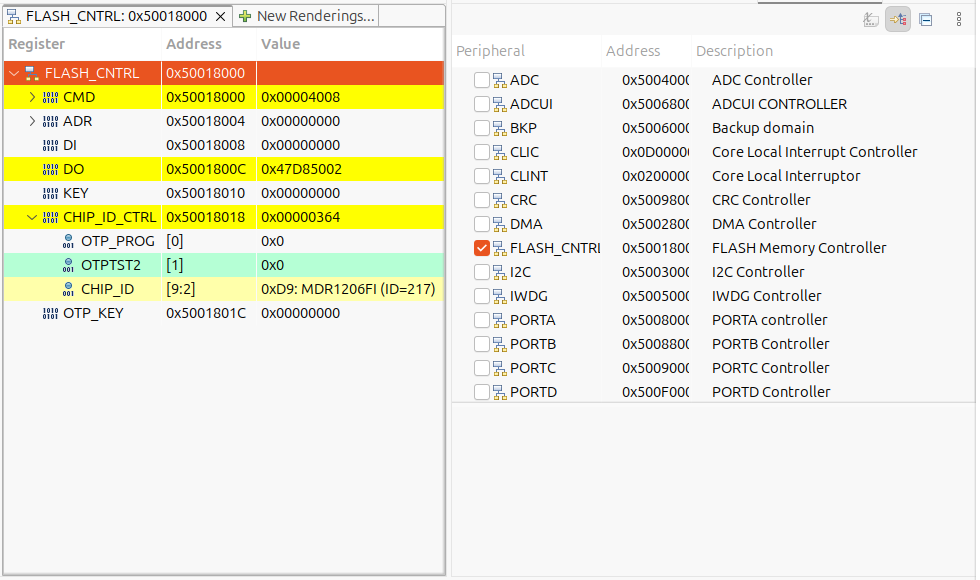The image size is (980, 580).
Task: Toggle the highlighted tree-sync toolbar button
Action: coord(898,19)
